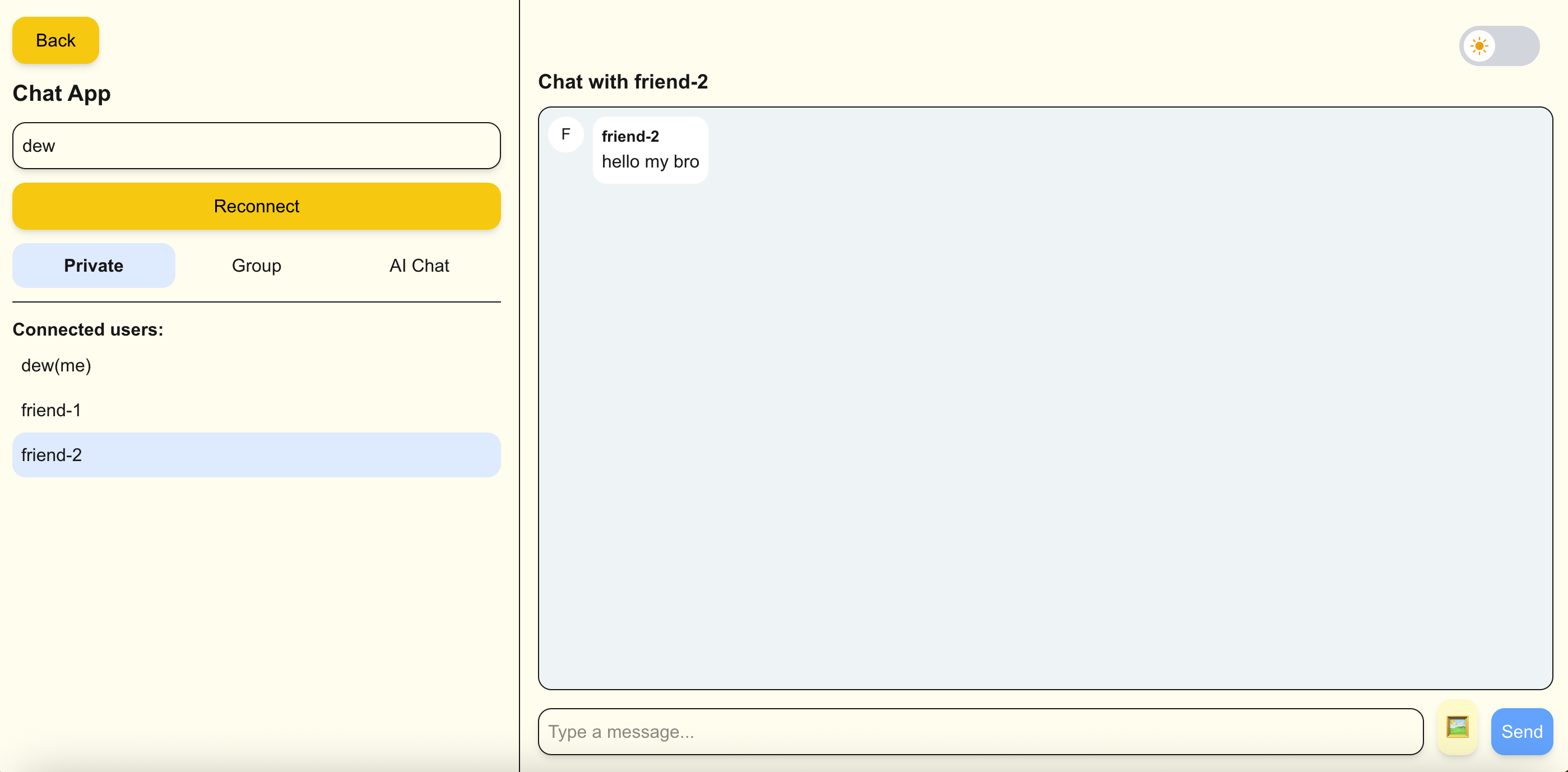This screenshot has height=772, width=1568.
Task: Click the image attachment icon
Action: click(x=1456, y=728)
